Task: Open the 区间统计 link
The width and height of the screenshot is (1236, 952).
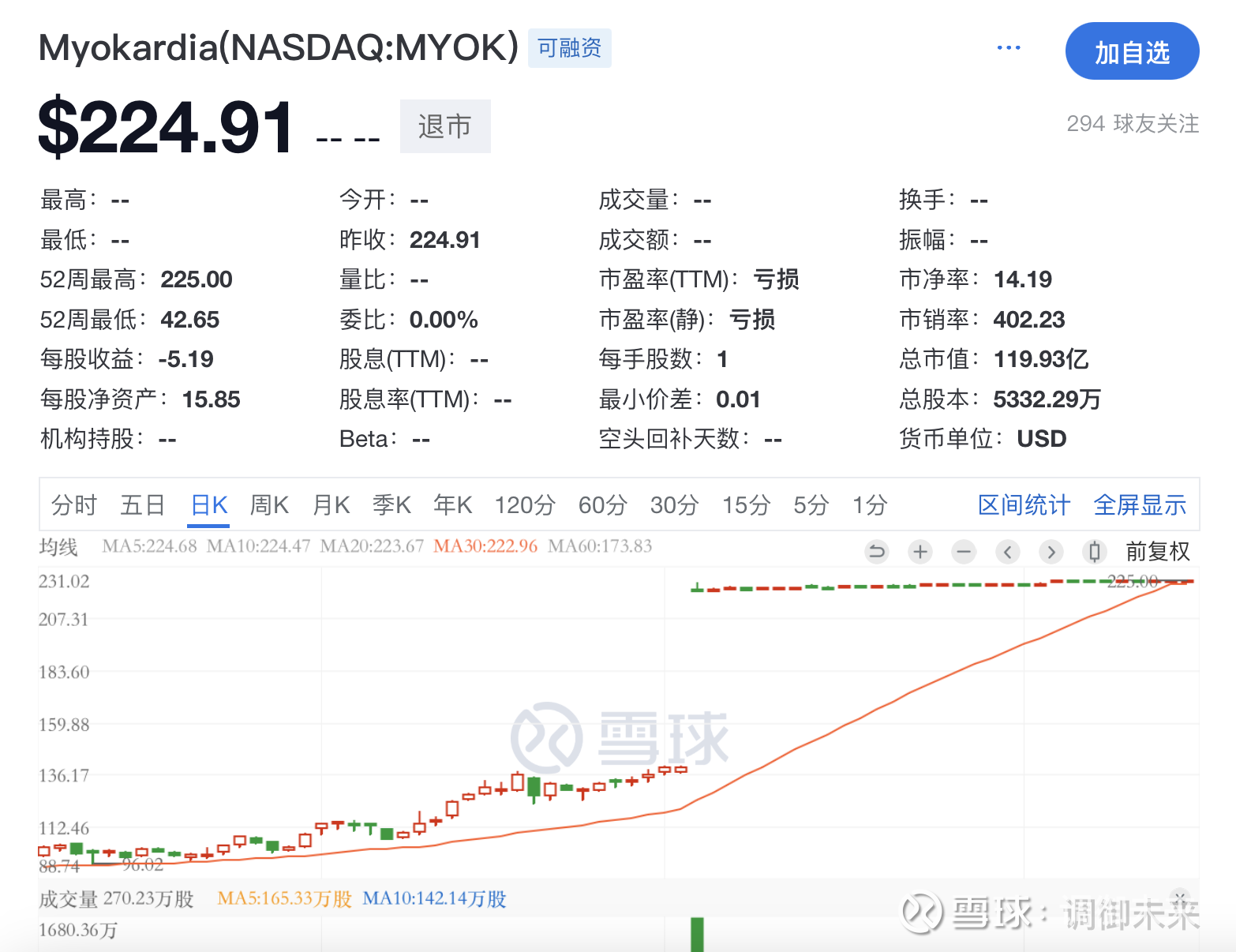Action: [1024, 505]
